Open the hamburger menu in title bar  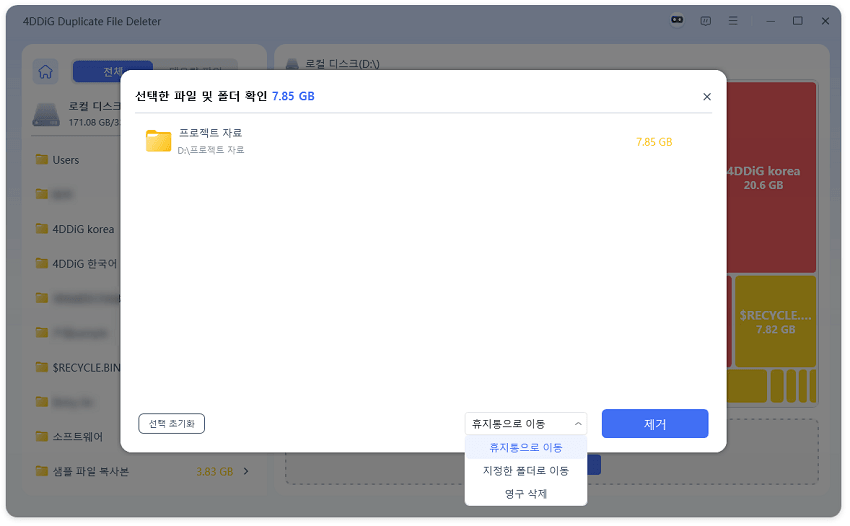734,21
